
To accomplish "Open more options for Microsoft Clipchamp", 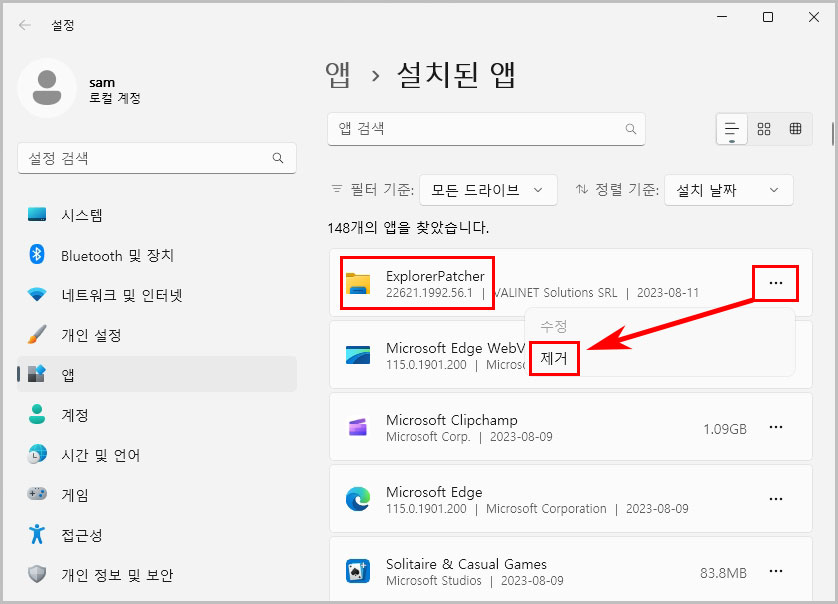I will coord(776,427).
